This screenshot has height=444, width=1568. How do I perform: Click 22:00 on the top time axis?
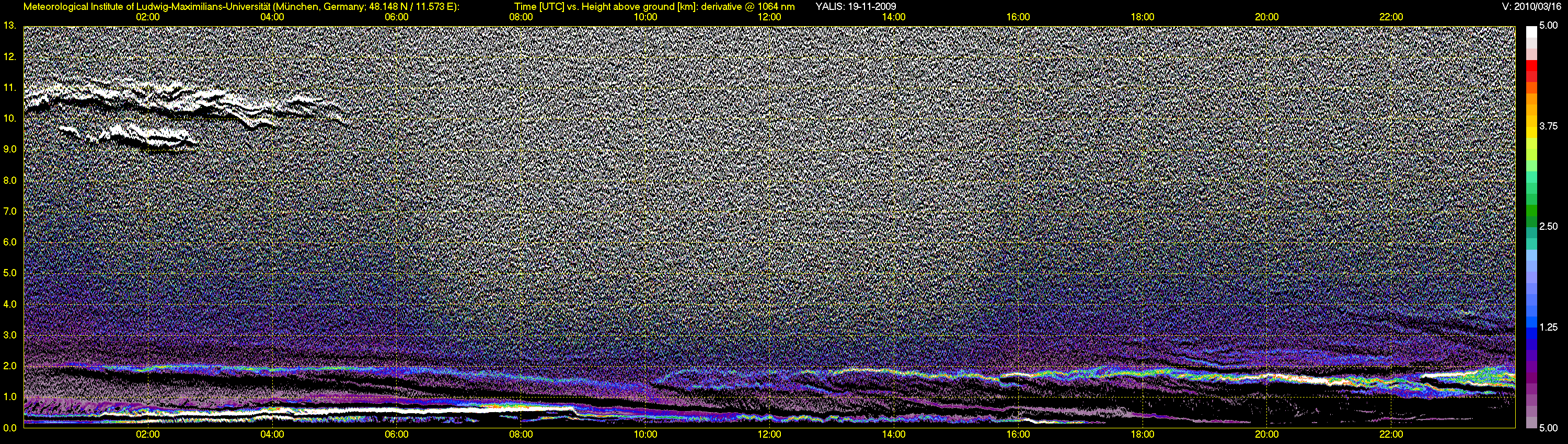tap(1391, 17)
